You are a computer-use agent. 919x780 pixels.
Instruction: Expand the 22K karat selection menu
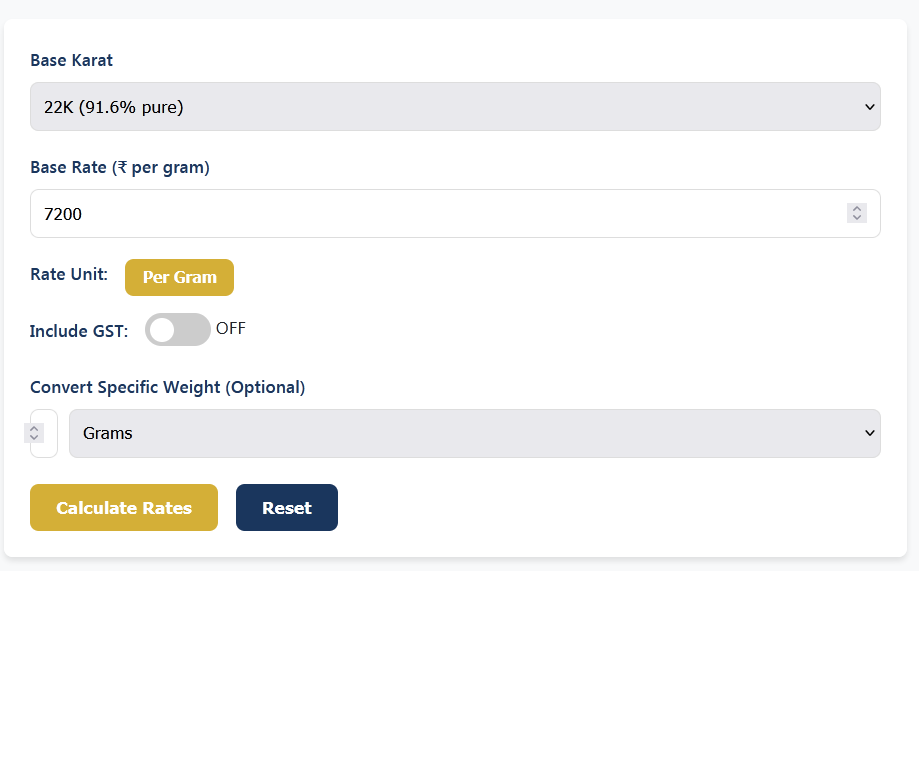point(455,106)
